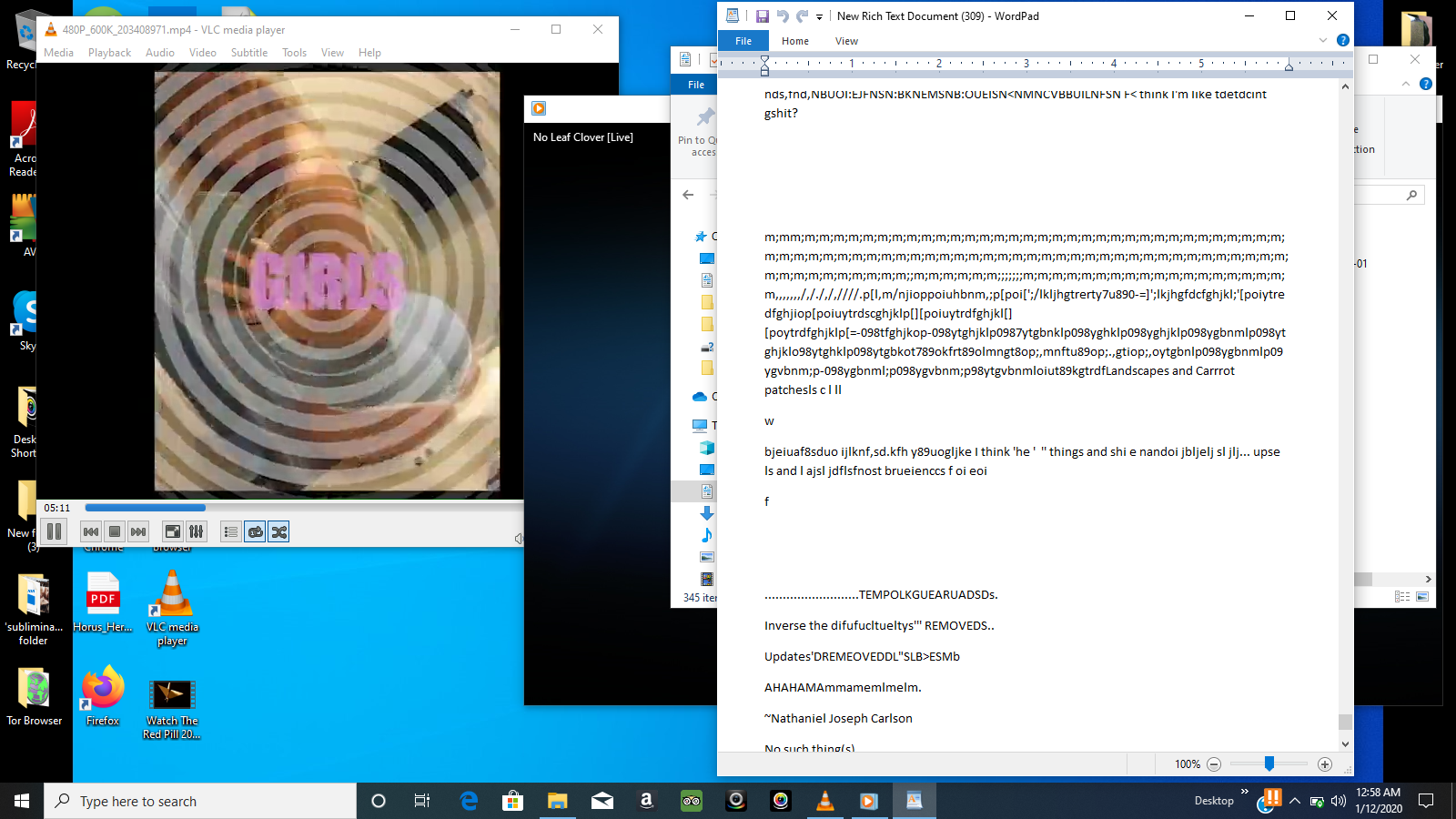Expand the WordPad ribbon chevron
1456x819 pixels.
[1322, 40]
